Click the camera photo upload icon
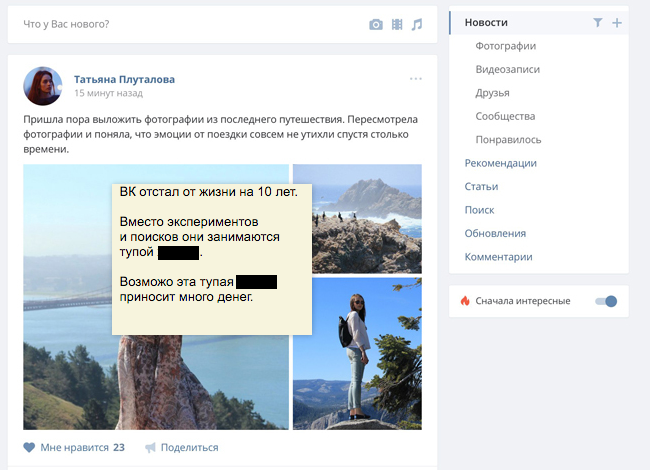Image resolution: width=650 pixels, height=470 pixels. 376,24
